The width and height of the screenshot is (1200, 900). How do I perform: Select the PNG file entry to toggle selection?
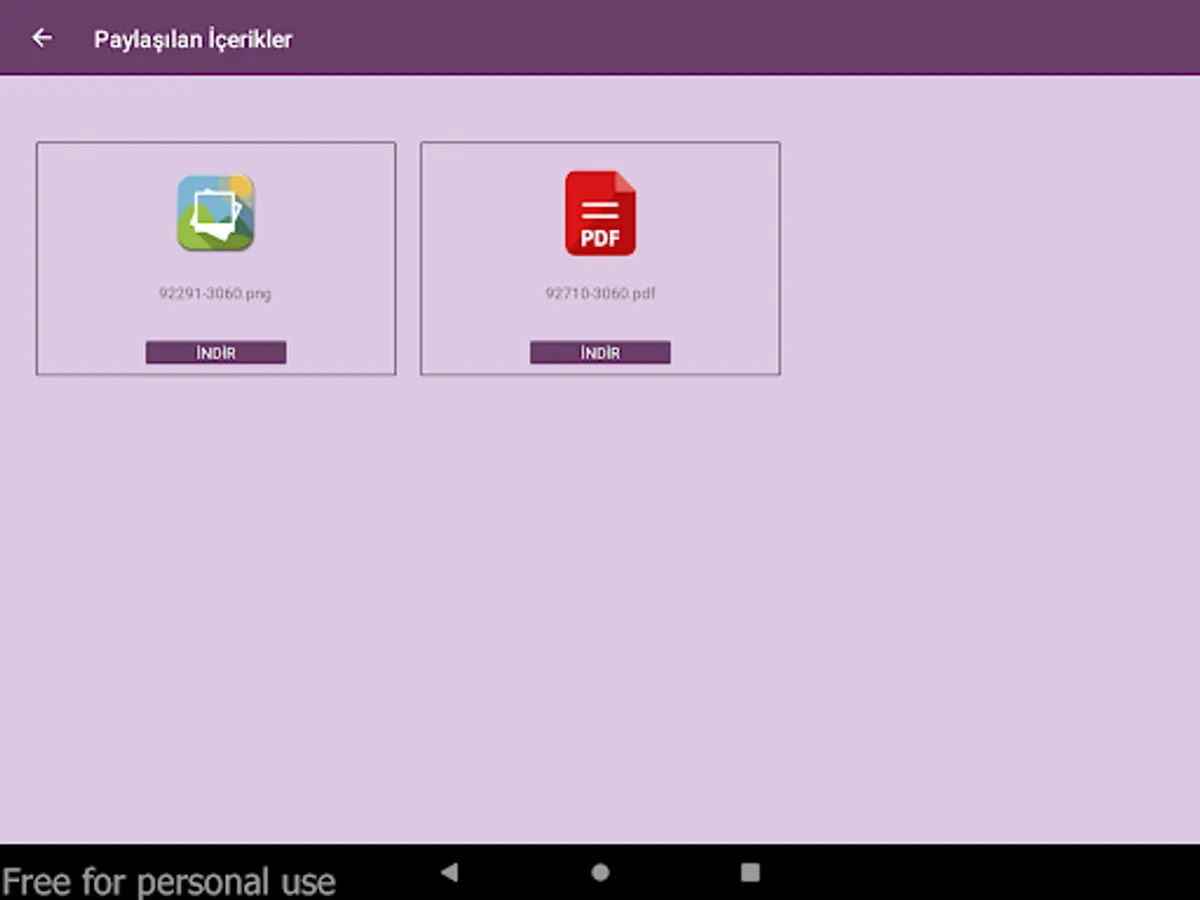click(x=216, y=258)
